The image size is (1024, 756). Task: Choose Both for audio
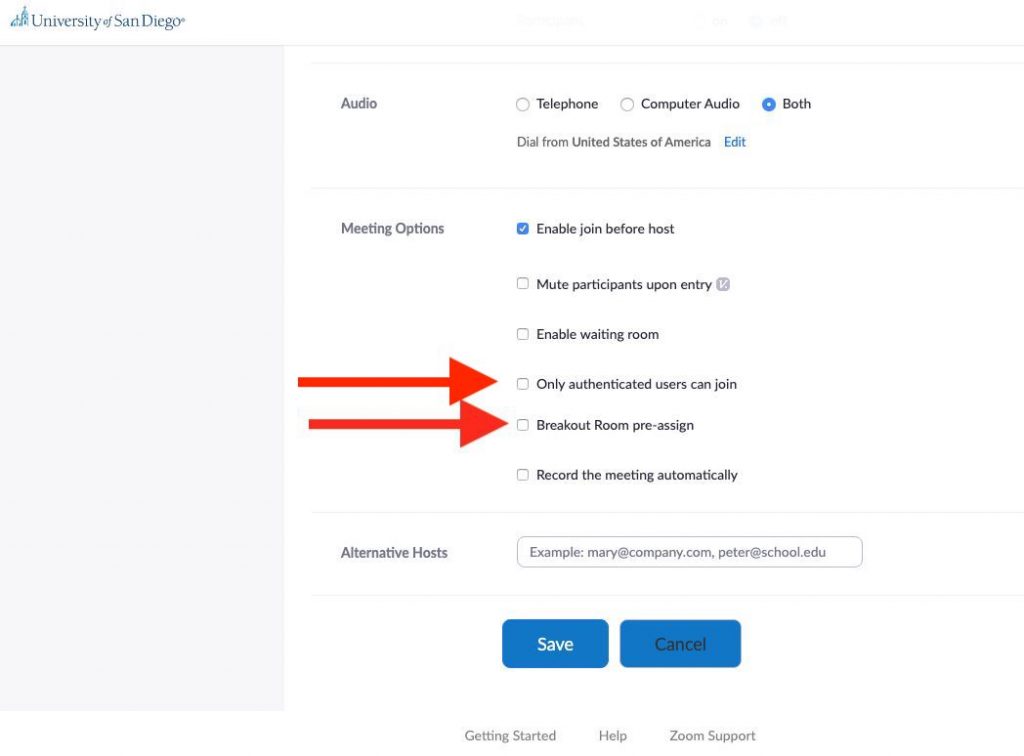coord(769,104)
